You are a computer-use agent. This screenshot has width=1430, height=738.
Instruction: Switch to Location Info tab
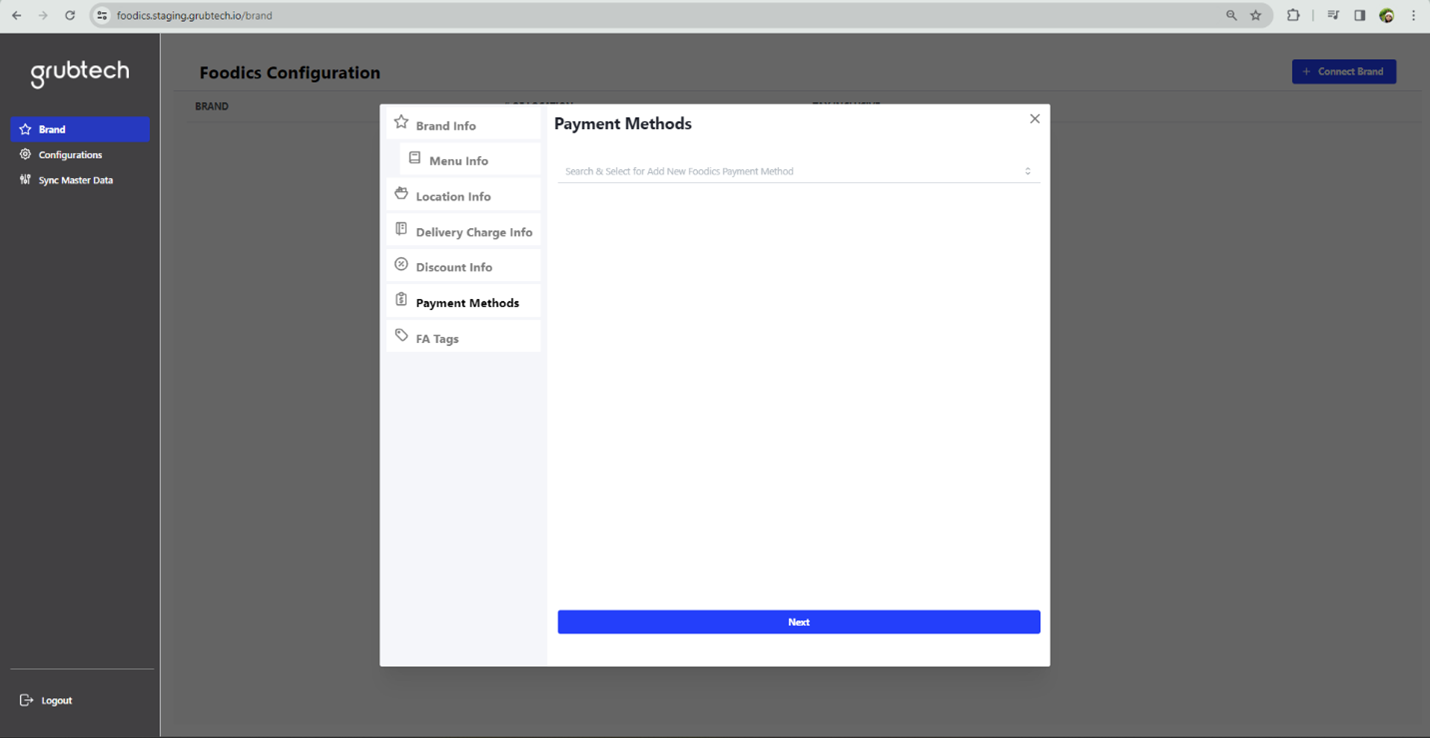click(x=464, y=196)
